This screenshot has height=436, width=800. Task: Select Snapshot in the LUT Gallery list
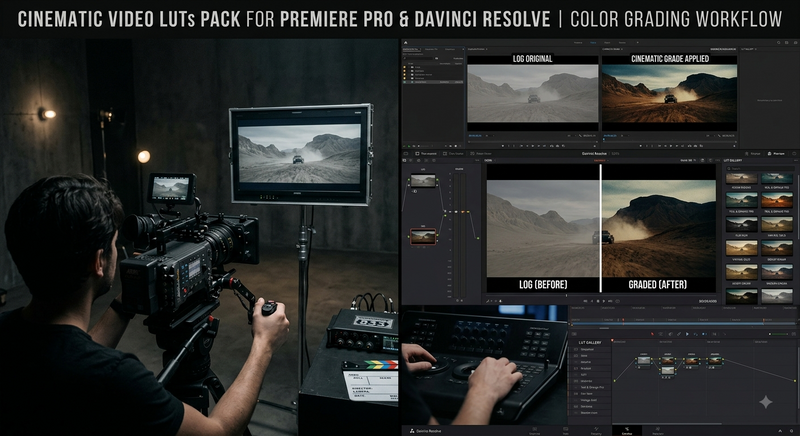point(592,349)
